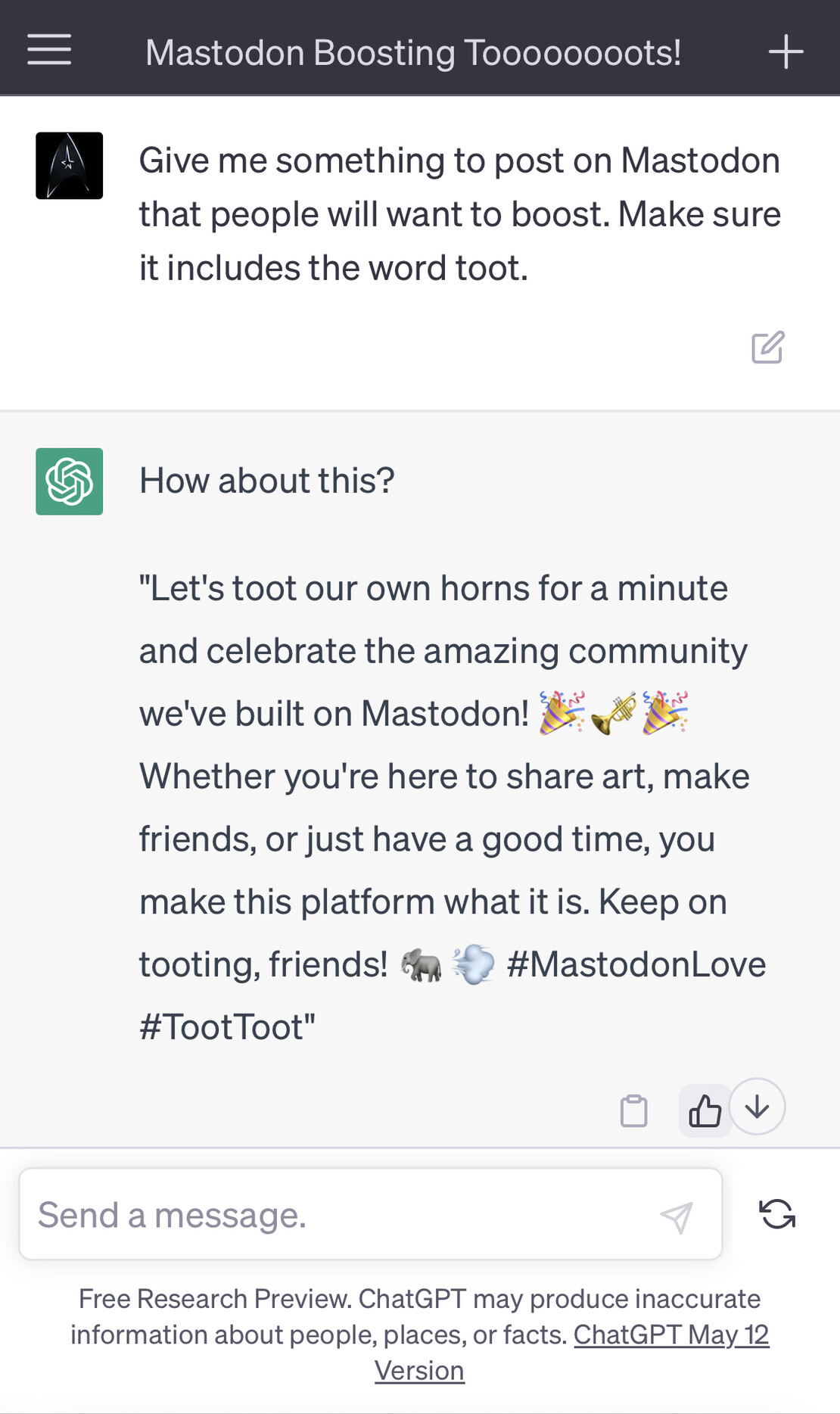Jump to bottom with down arrow button
Image resolution: width=840 pixels, height=1414 pixels.
[x=757, y=1107]
